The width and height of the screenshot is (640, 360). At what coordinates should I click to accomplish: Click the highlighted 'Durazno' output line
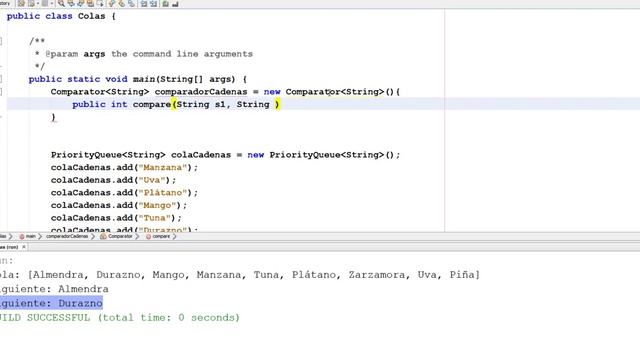pyautogui.click(x=51, y=304)
